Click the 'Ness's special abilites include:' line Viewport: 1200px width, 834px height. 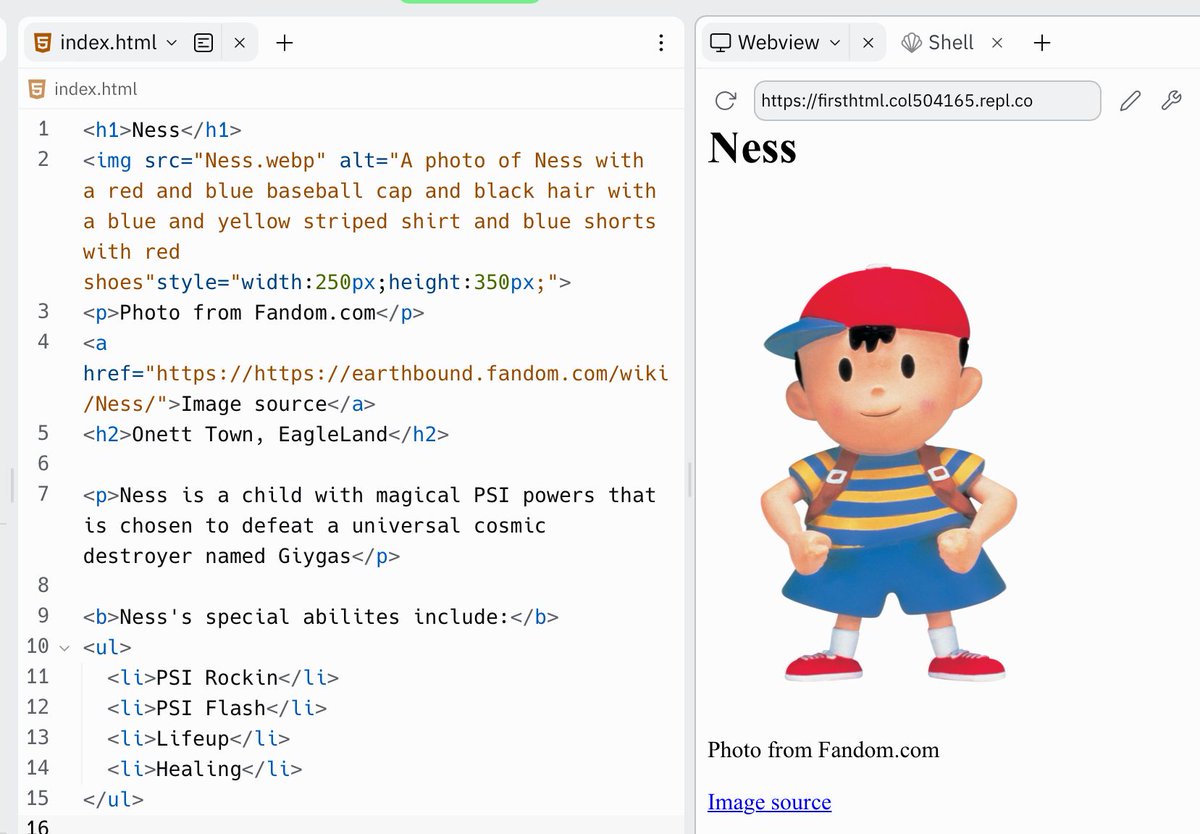point(321,617)
